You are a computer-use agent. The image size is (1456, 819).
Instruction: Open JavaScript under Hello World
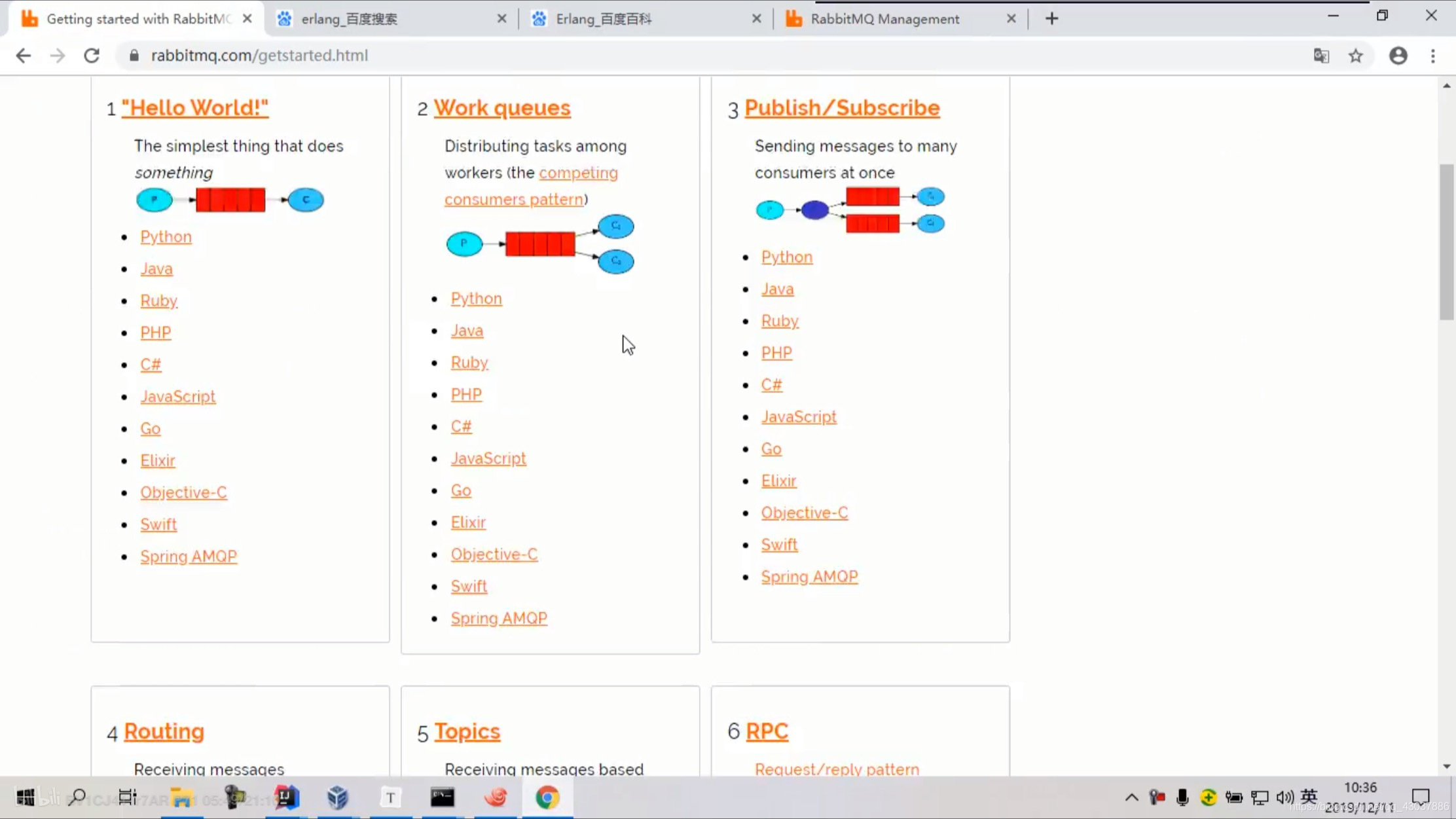point(178,397)
